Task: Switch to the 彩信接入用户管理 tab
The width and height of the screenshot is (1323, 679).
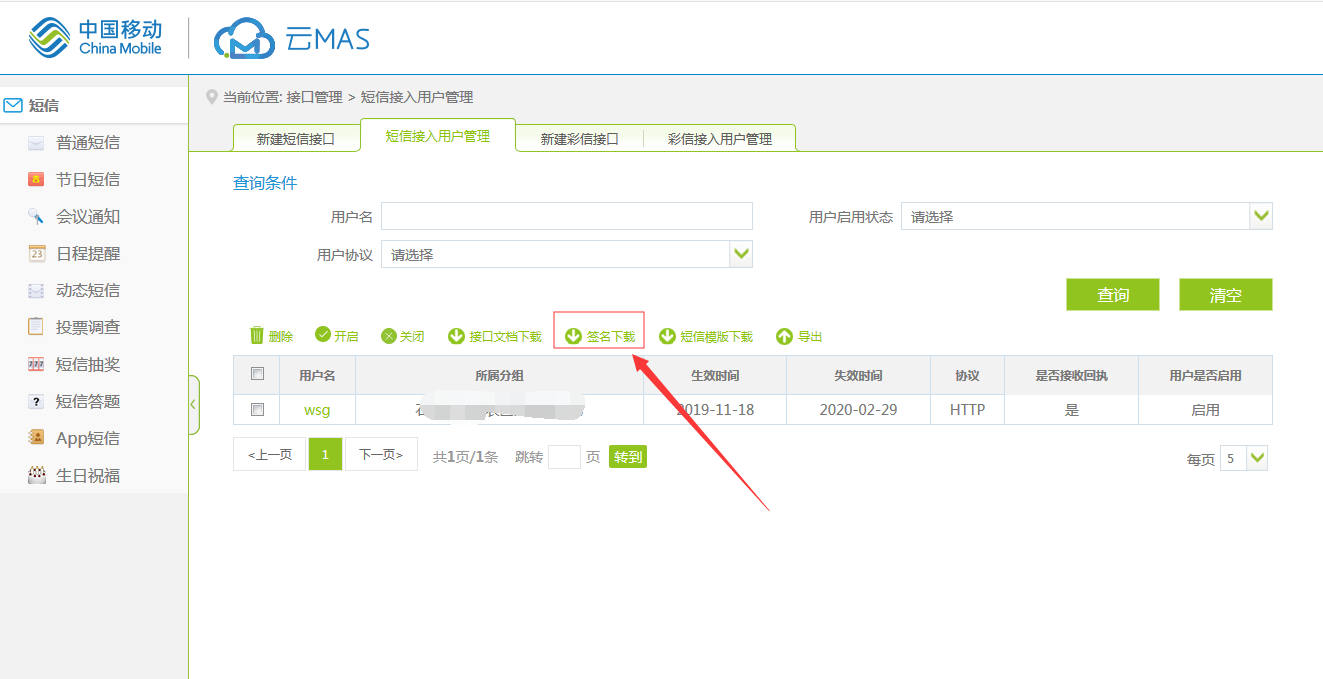Action: pyautogui.click(x=719, y=139)
